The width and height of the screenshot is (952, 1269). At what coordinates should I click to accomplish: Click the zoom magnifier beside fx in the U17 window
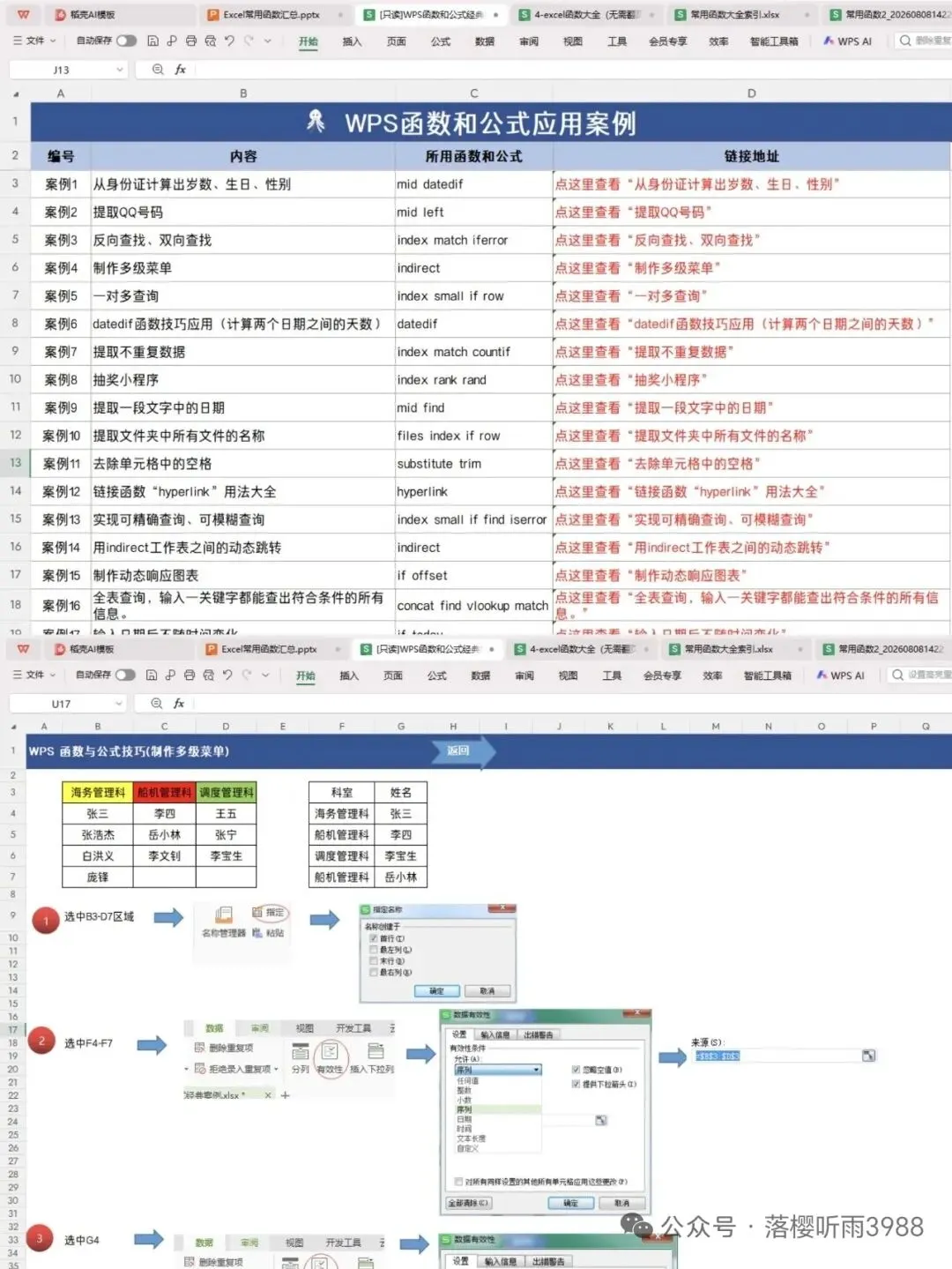(x=157, y=703)
